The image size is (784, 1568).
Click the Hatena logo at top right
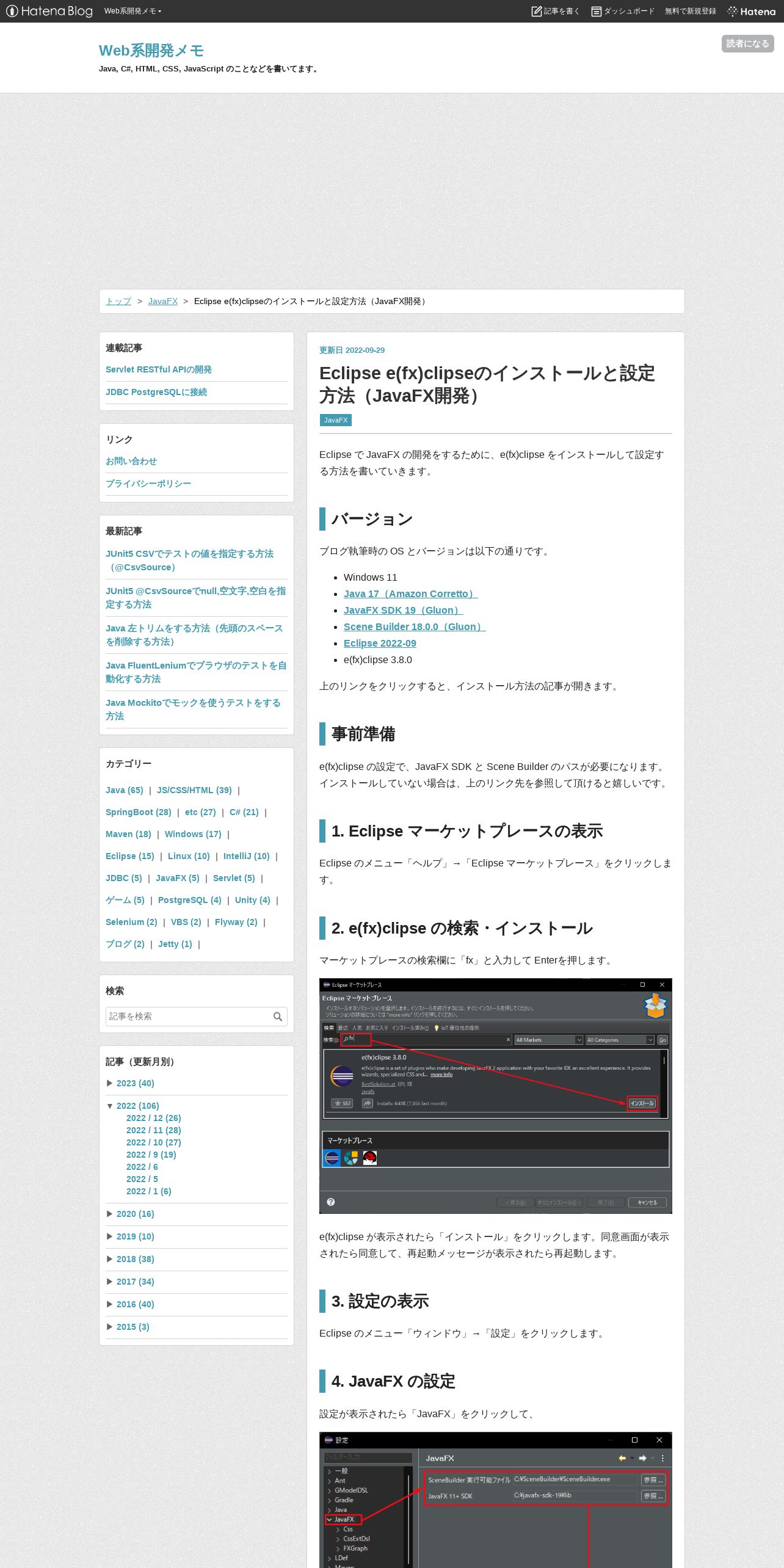752,11
